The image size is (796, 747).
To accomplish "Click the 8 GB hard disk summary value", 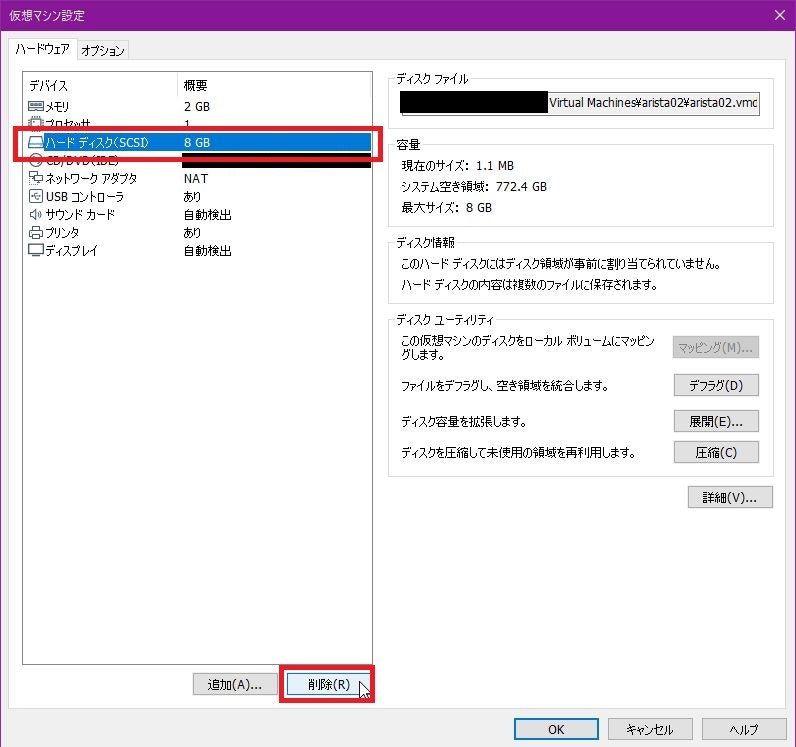I will pyautogui.click(x=197, y=142).
